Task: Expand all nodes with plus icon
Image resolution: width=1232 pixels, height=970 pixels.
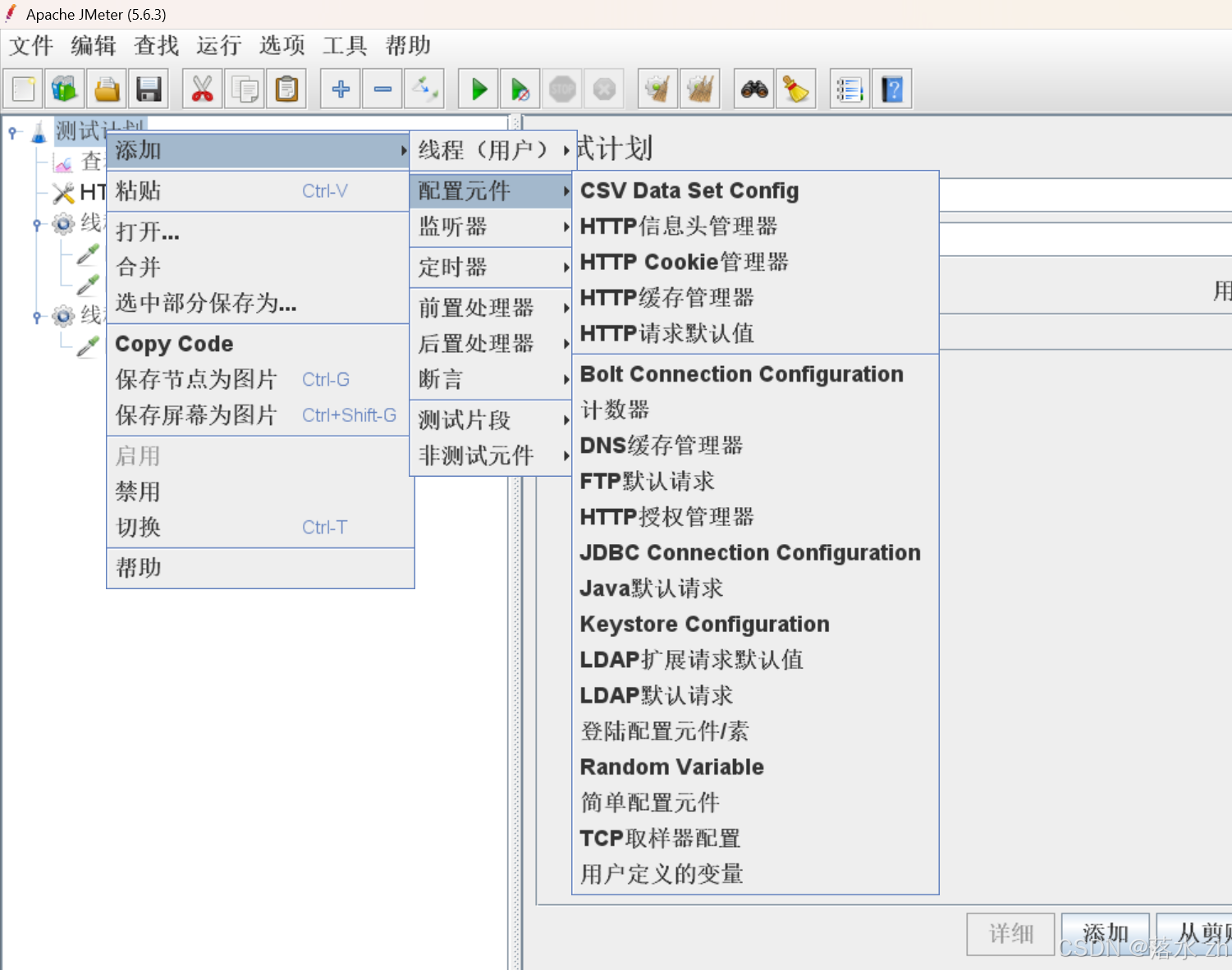Action: coord(341,89)
